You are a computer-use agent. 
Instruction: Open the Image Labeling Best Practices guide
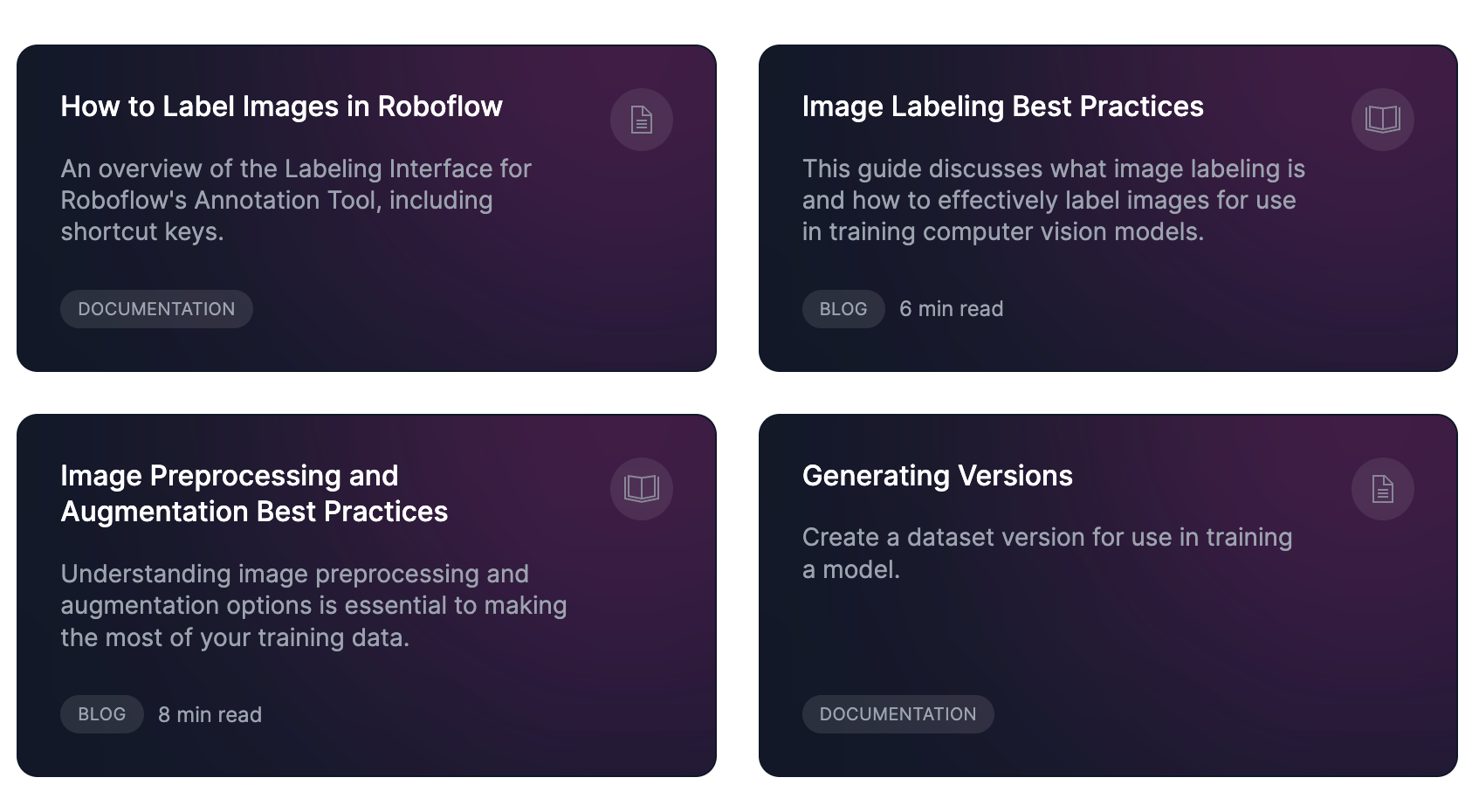(1003, 107)
